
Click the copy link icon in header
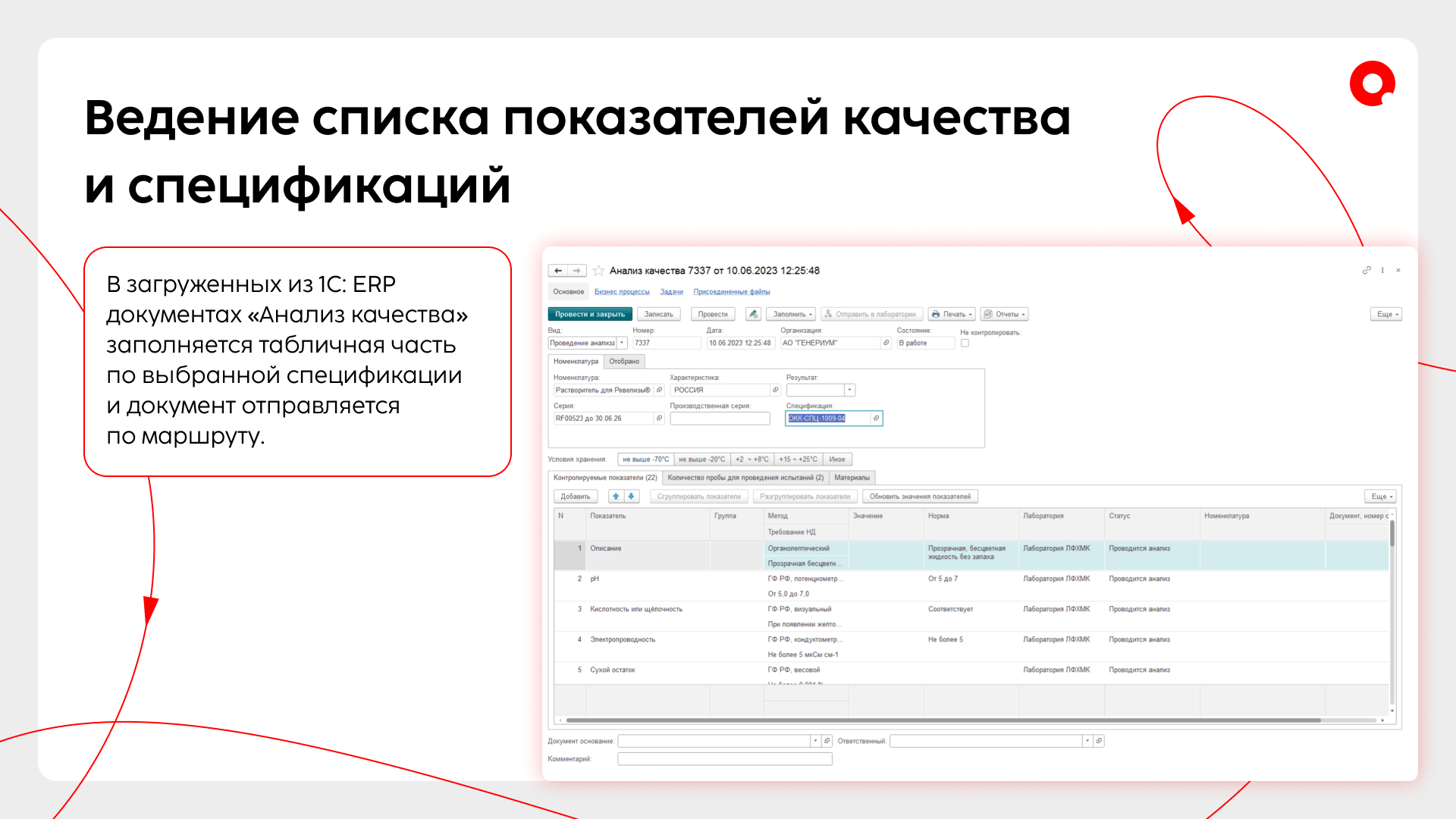(1367, 270)
